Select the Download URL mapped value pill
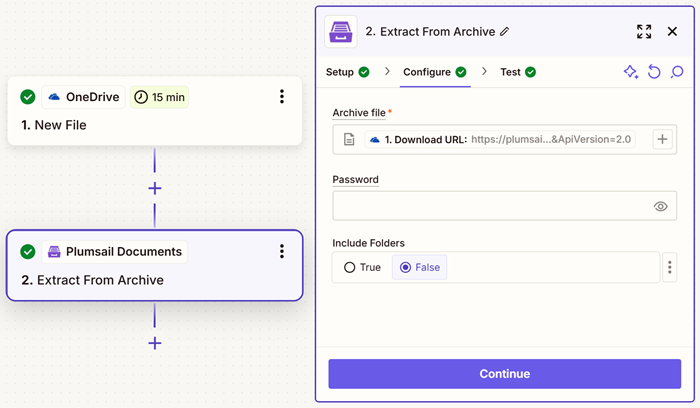This screenshot has width=700, height=408. click(500, 140)
